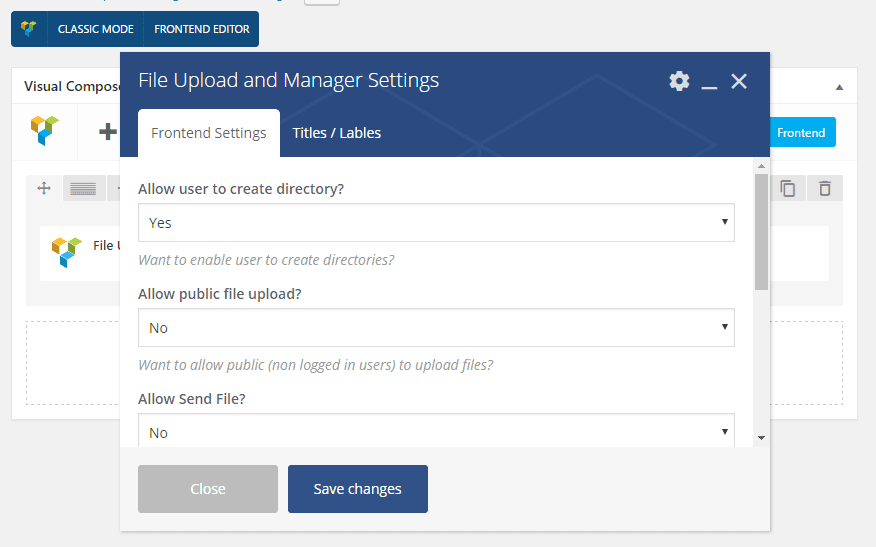Switch to Classic Mode
876x547 pixels.
coord(96,29)
